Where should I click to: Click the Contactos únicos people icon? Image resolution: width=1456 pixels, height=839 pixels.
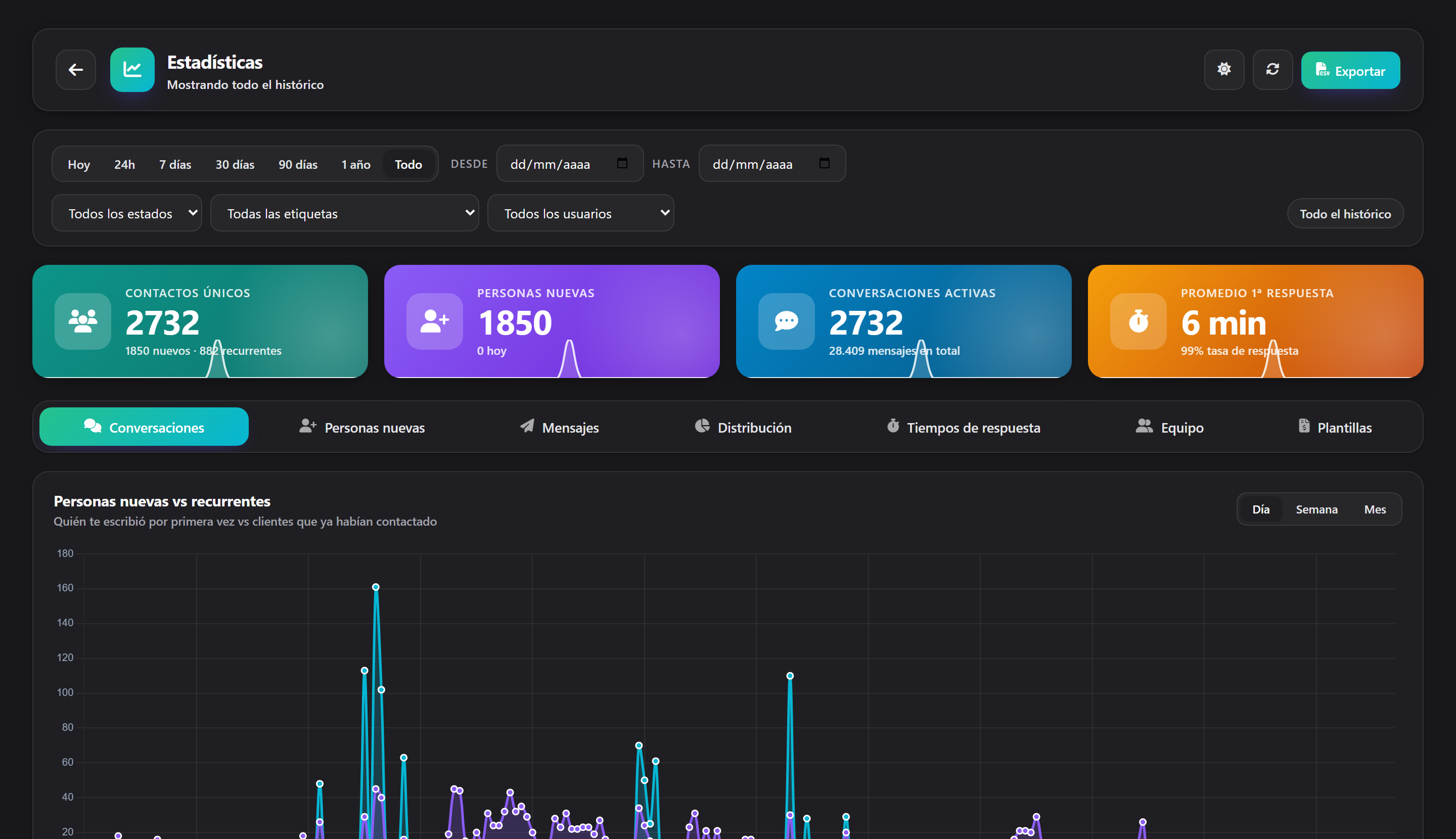(83, 321)
